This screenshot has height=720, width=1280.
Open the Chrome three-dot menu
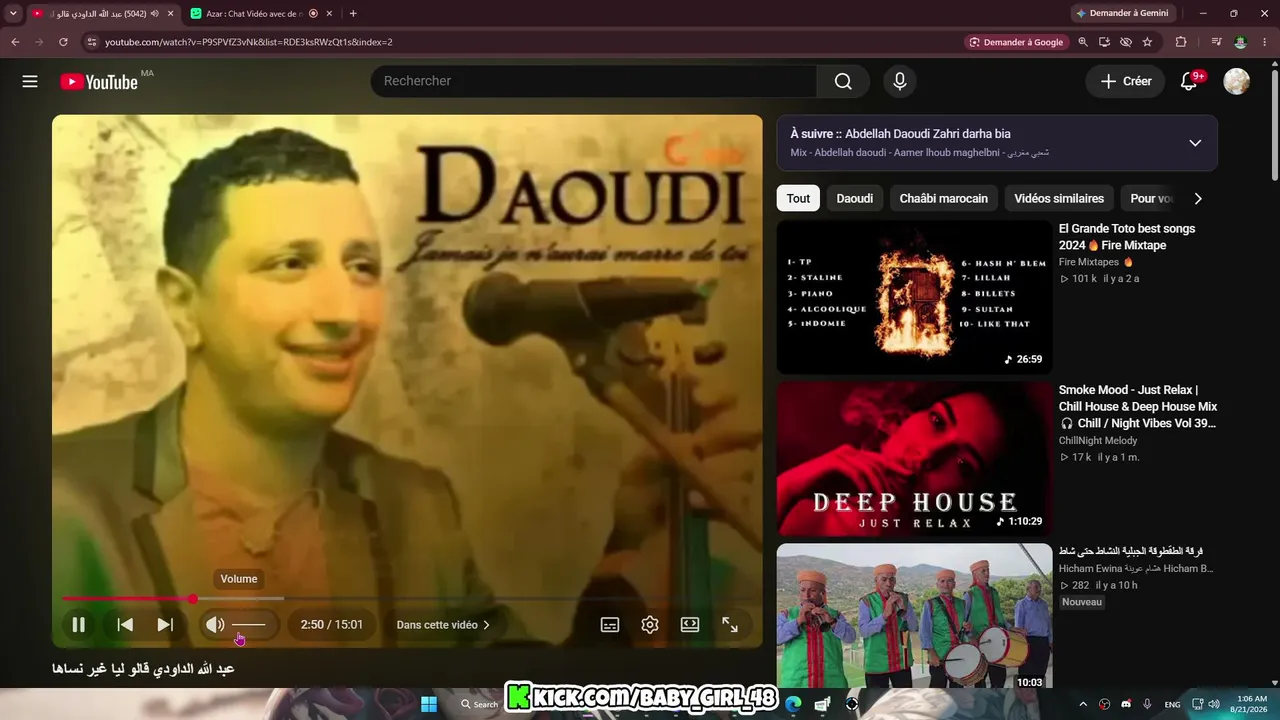click(1266, 42)
